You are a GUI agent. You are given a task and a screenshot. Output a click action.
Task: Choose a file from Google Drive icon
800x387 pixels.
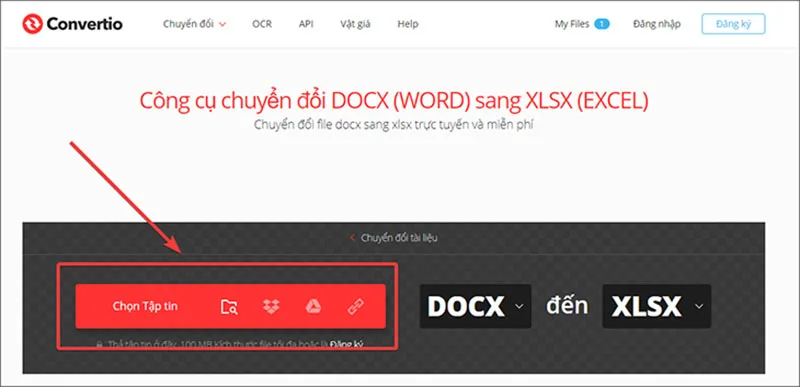point(313,306)
